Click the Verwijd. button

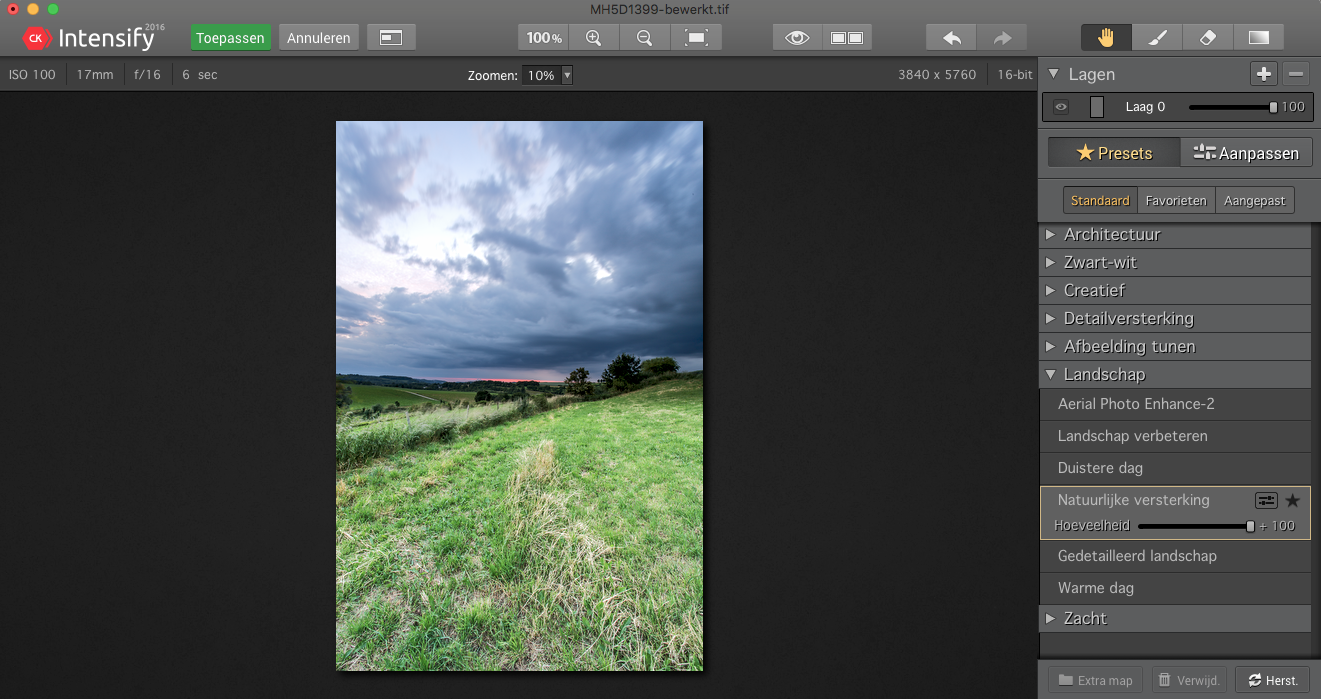(x=1189, y=680)
